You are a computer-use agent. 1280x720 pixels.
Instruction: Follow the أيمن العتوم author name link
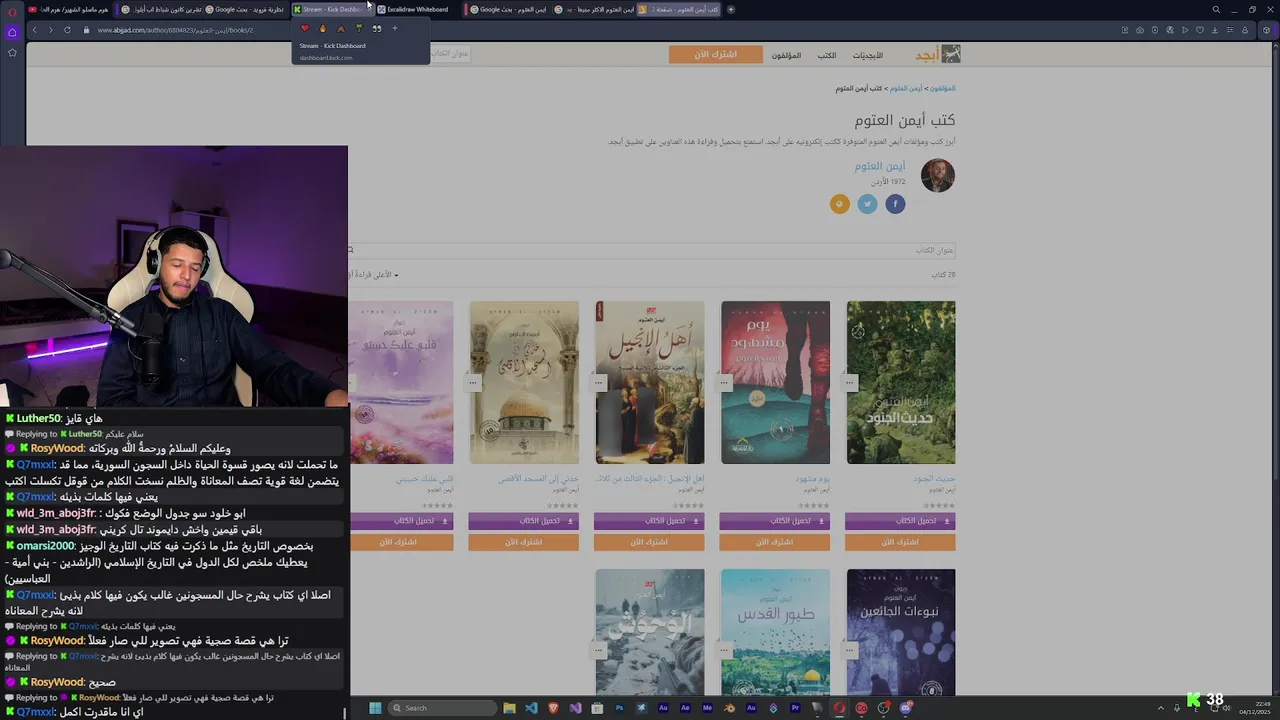879,167
